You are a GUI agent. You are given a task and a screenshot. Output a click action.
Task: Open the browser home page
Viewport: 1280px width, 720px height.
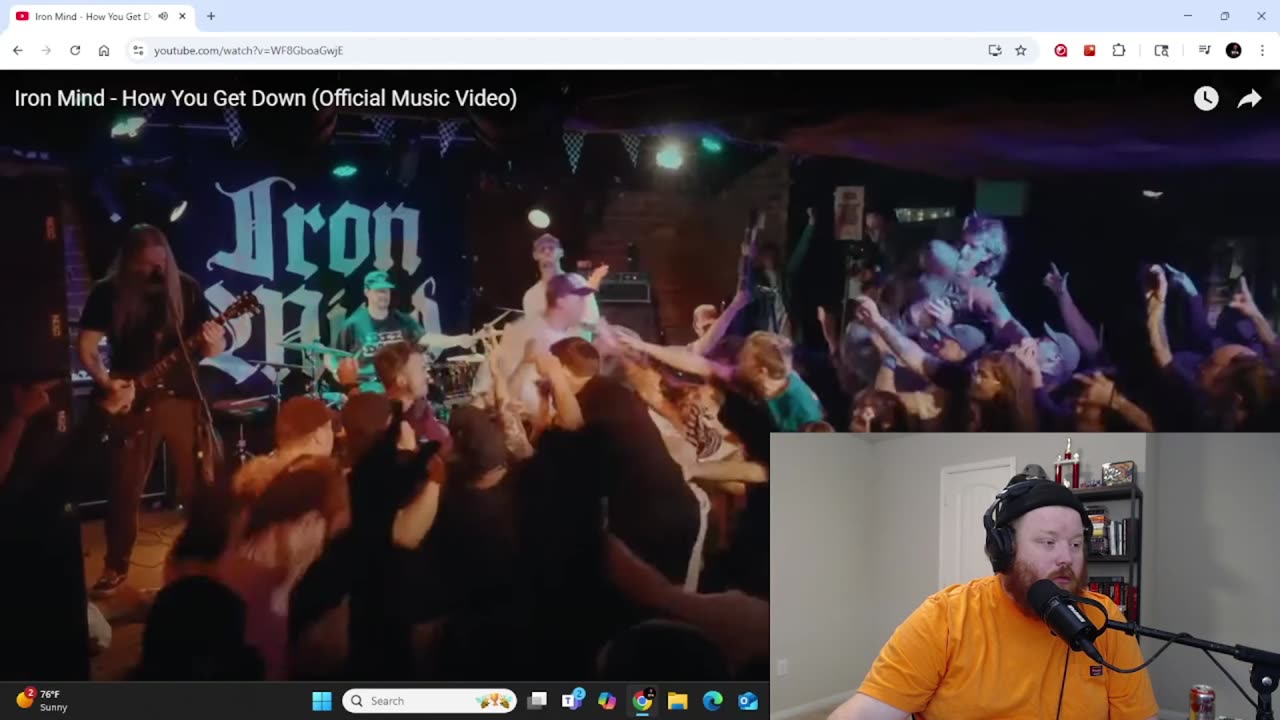pos(104,50)
